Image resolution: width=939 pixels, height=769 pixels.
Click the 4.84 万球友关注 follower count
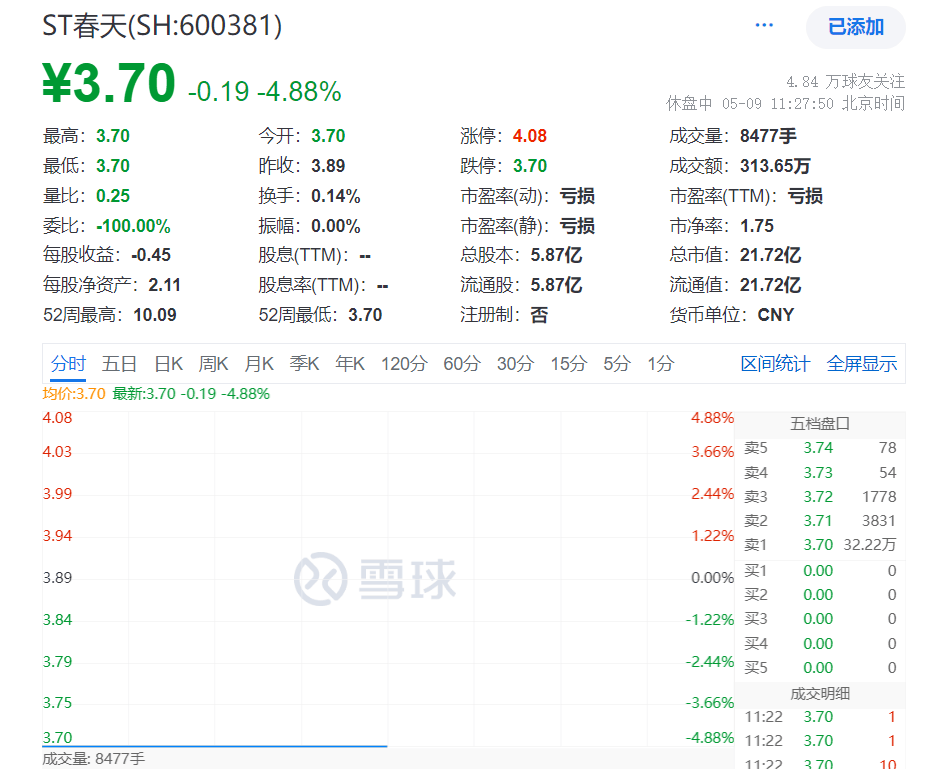(x=845, y=81)
